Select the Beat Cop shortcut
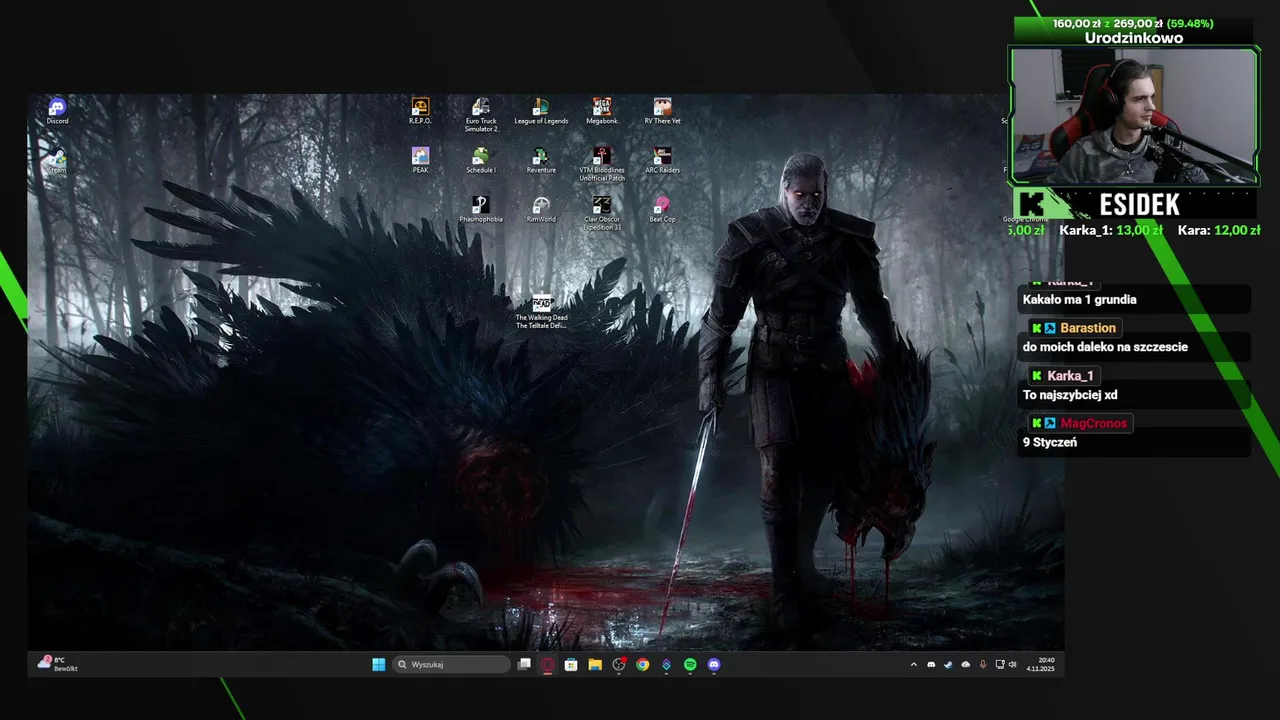The width and height of the screenshot is (1280, 720). point(662,209)
